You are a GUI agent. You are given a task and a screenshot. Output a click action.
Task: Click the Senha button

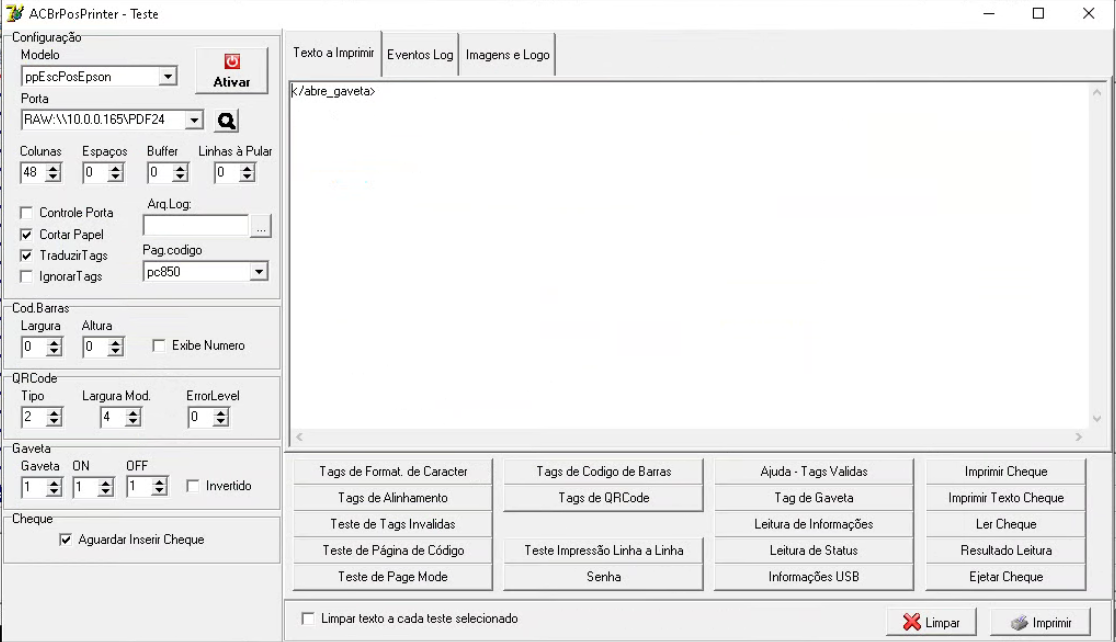(x=604, y=577)
